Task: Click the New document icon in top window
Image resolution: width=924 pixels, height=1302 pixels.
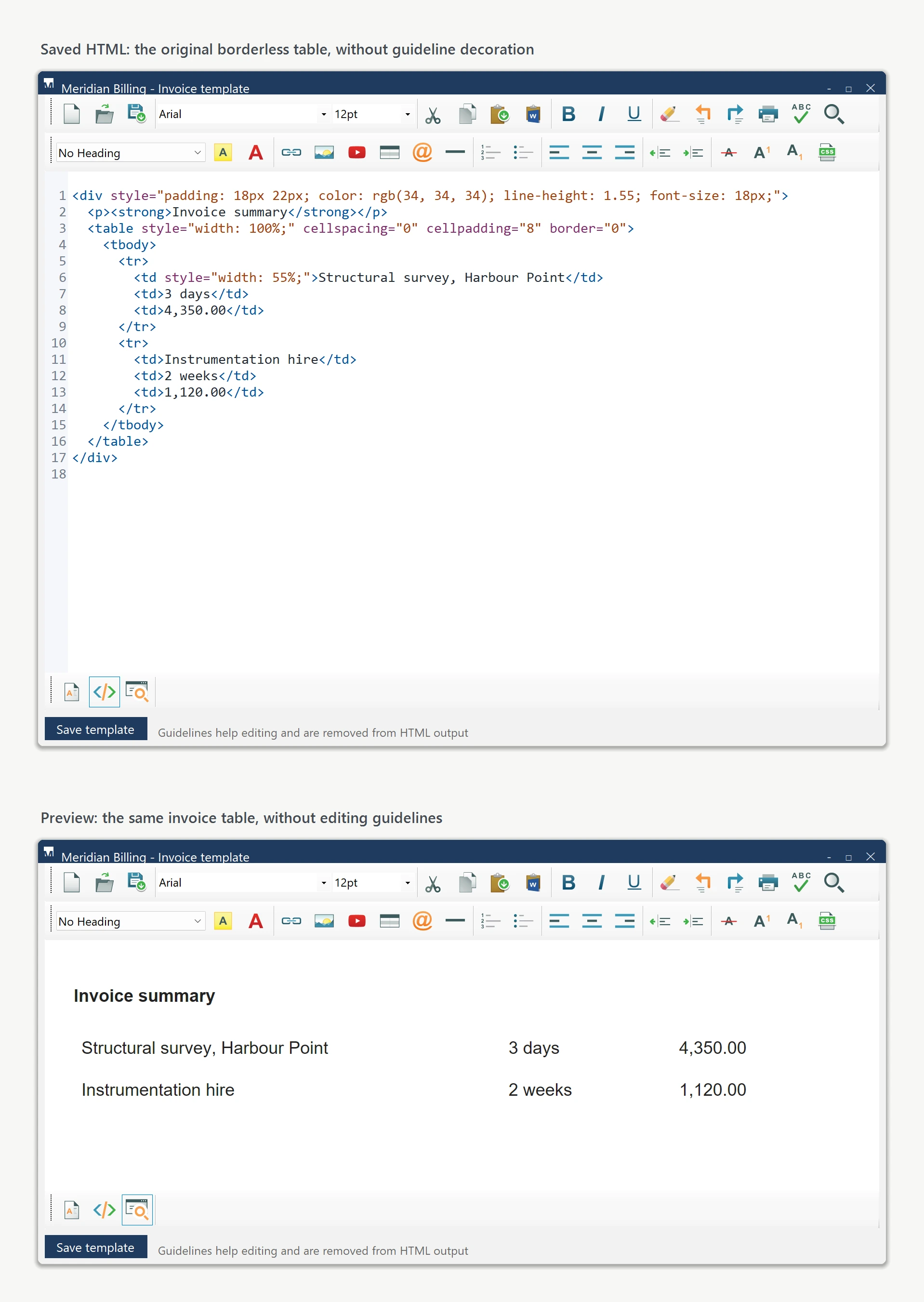Action: pos(72,114)
